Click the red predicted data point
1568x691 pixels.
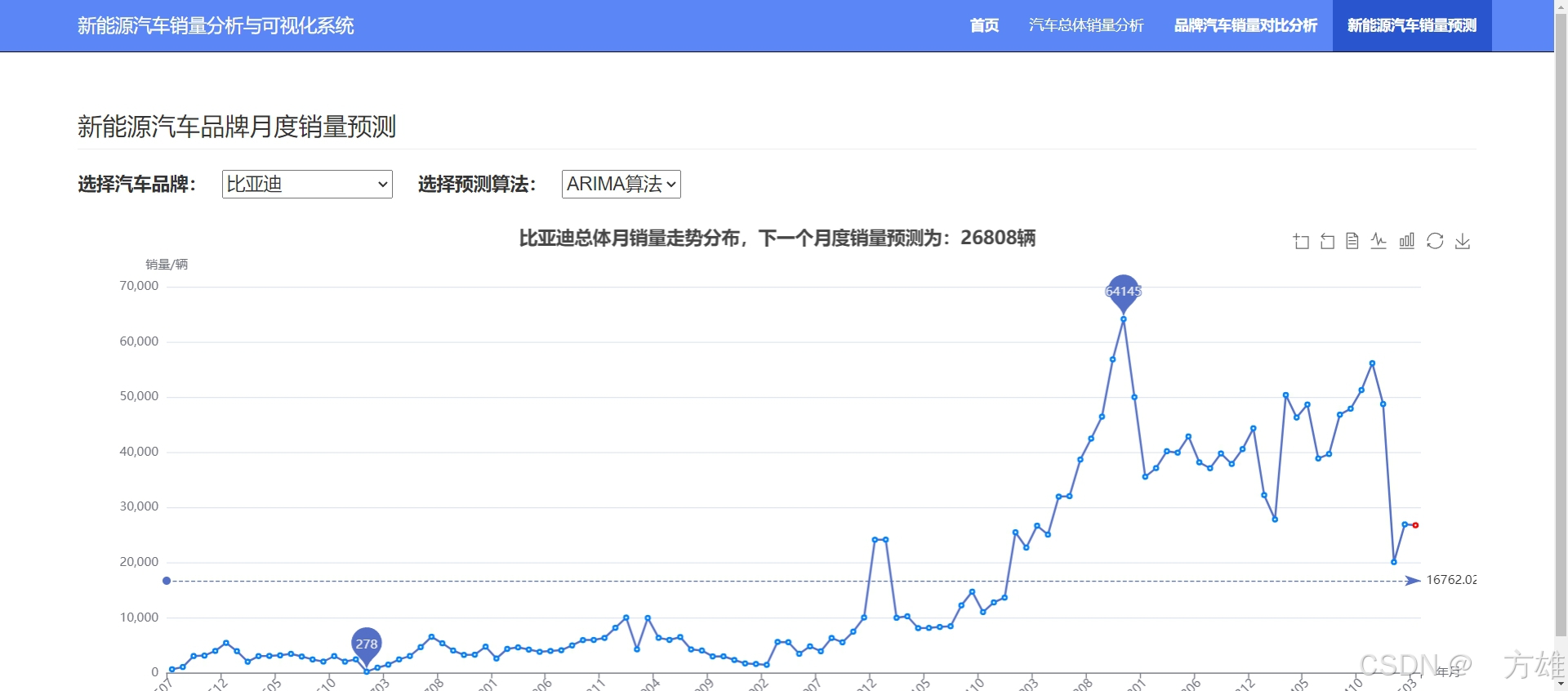(x=1415, y=525)
